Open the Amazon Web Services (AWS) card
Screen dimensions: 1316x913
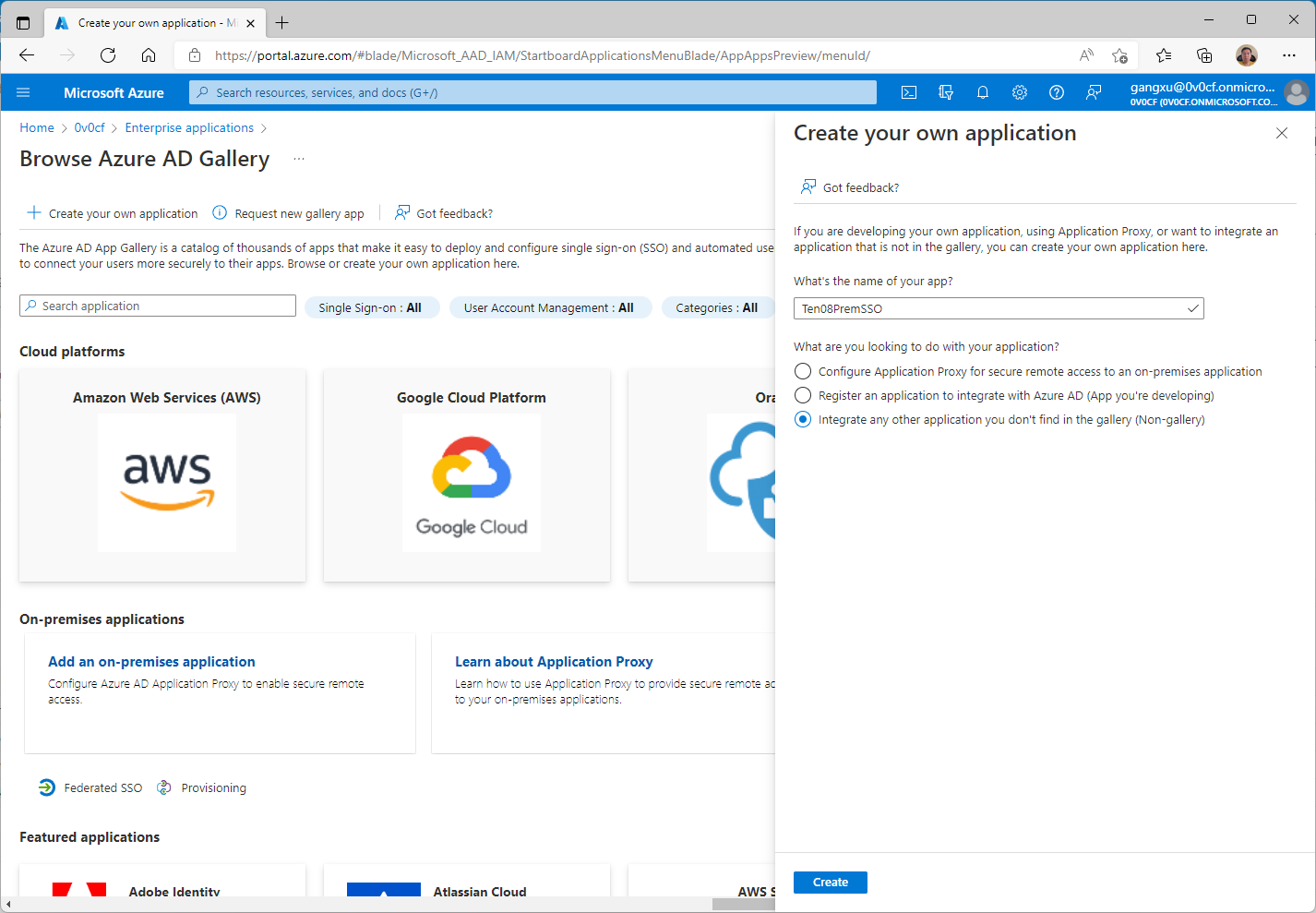point(162,475)
